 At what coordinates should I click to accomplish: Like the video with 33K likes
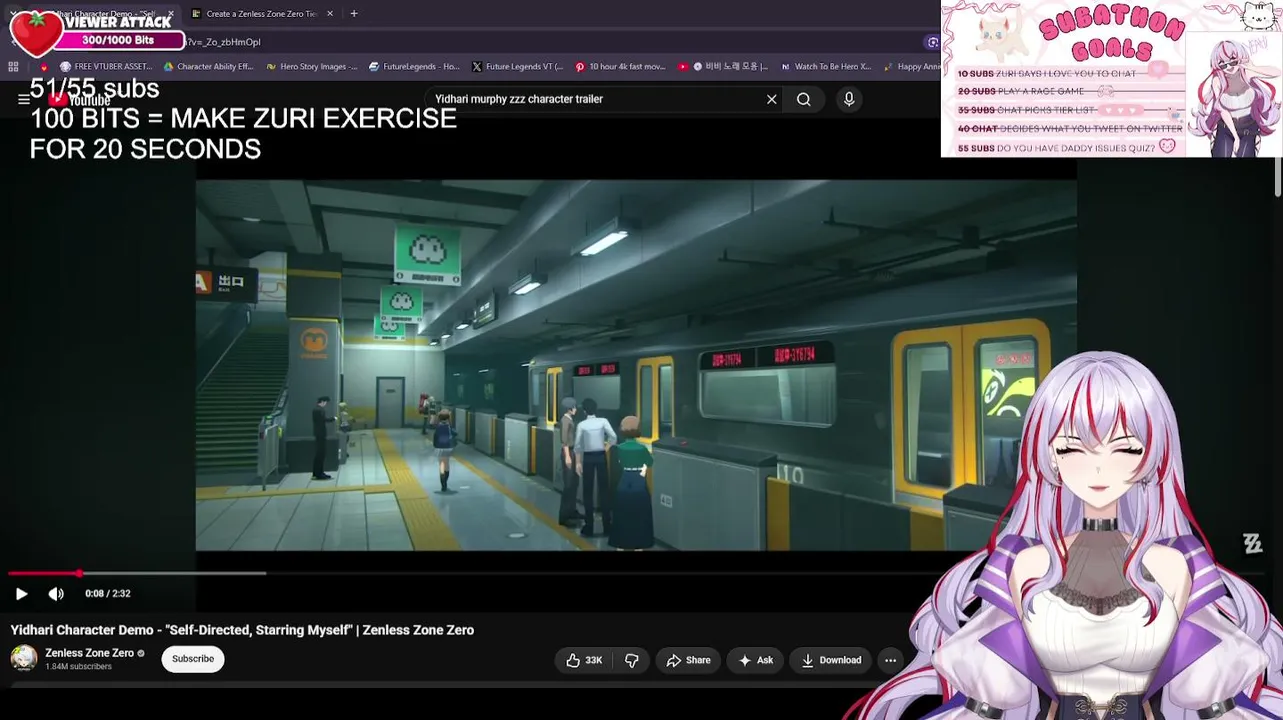[584, 660]
